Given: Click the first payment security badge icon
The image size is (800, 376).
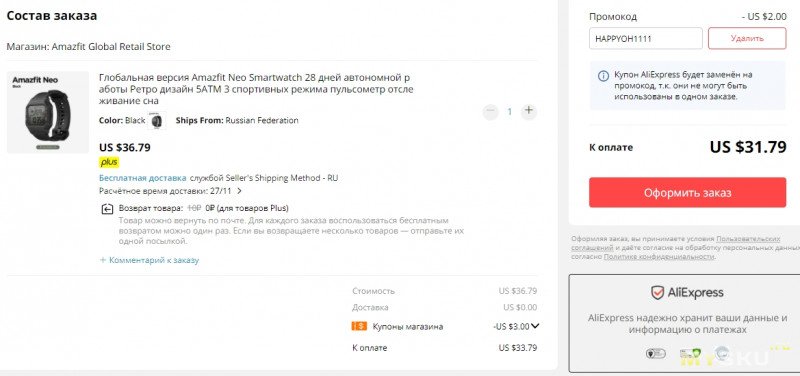Looking at the screenshot, I should click(656, 353).
